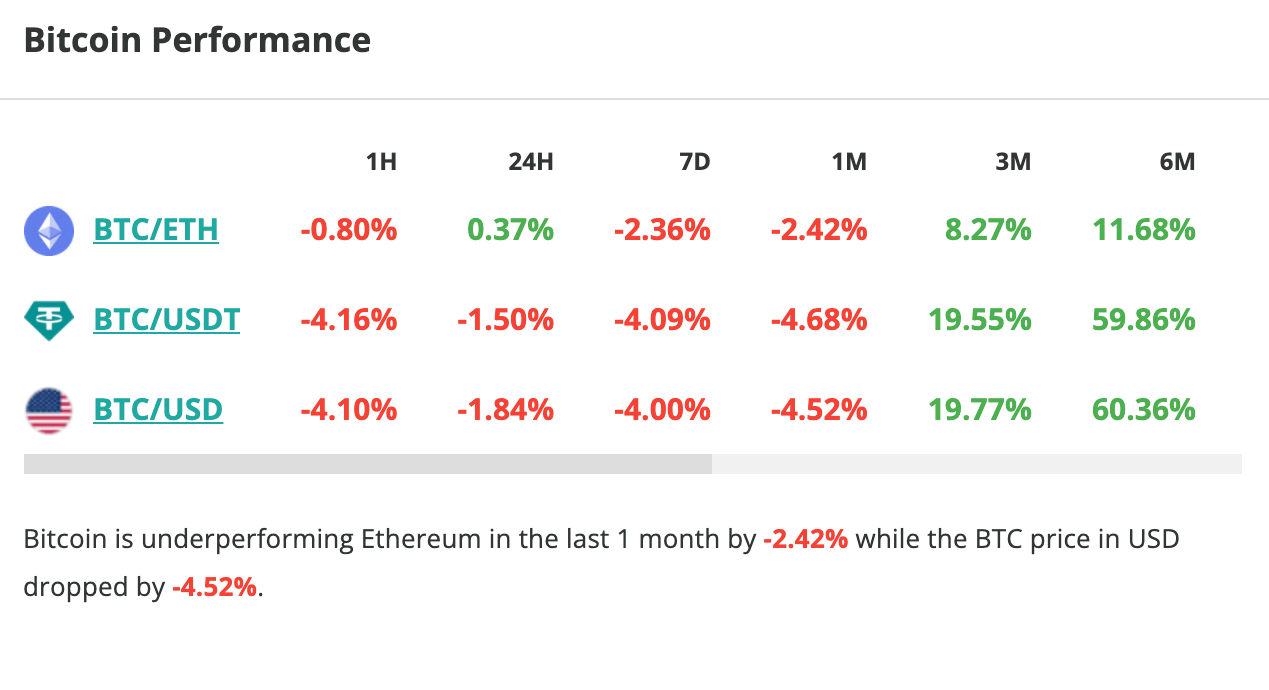Select the 6M column header
The image size is (1269, 690).
pyautogui.click(x=1177, y=162)
